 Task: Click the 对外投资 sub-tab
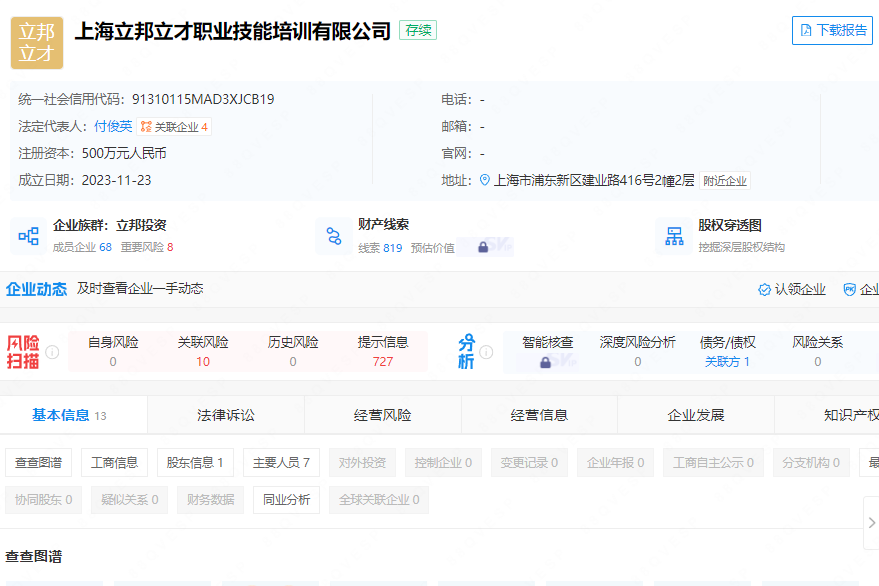[x=363, y=463]
